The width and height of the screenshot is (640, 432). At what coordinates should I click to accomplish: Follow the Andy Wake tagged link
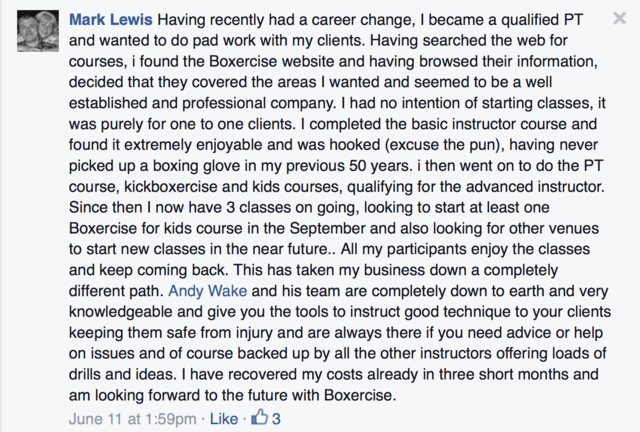(208, 291)
